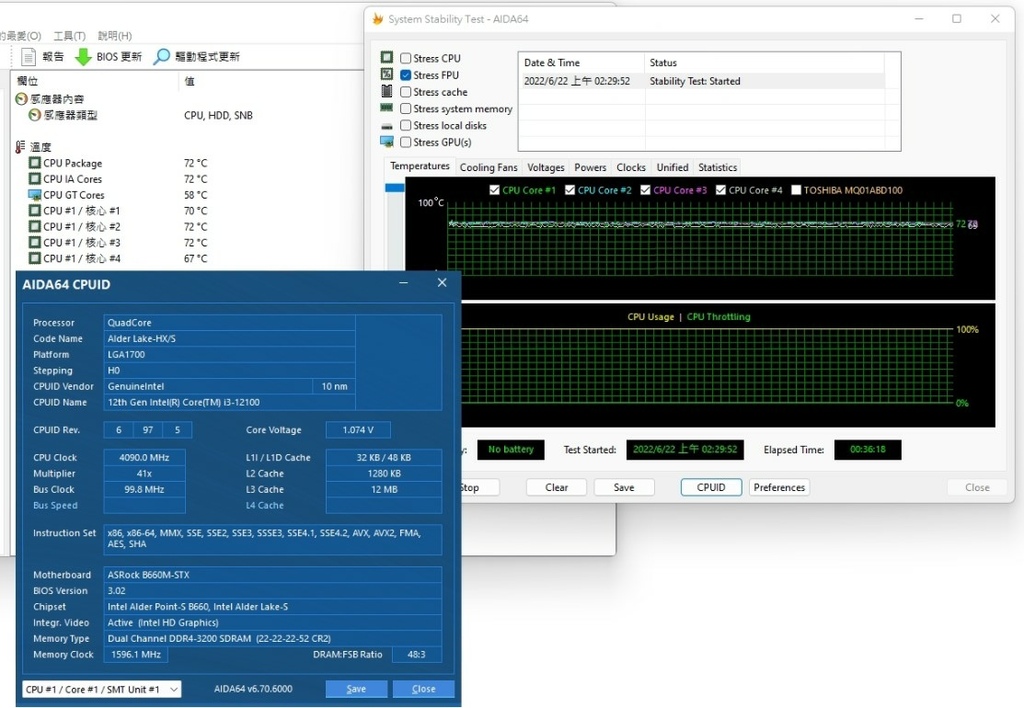Click the driver update magnifier icon

(x=161, y=57)
